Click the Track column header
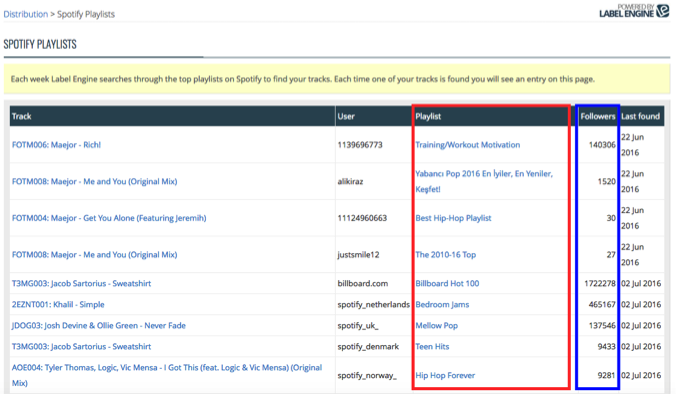The image size is (676, 394). click(22, 116)
